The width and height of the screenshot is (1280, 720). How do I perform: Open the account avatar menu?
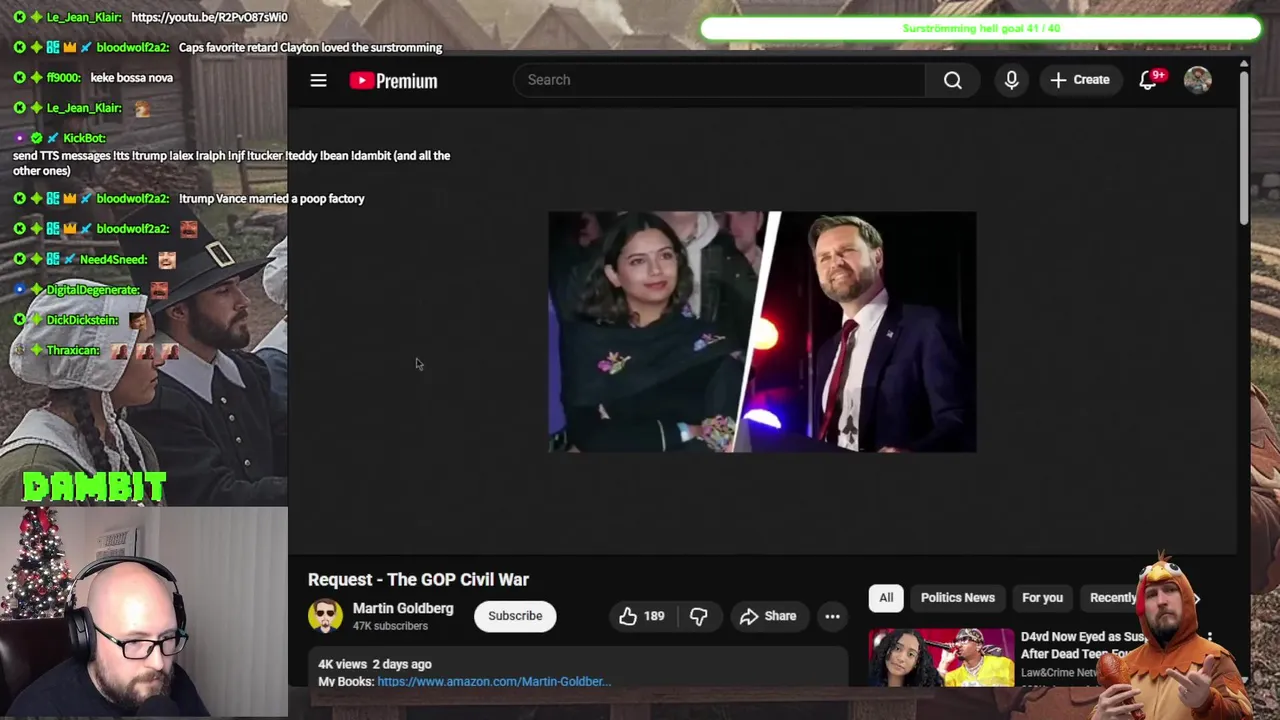(1197, 80)
